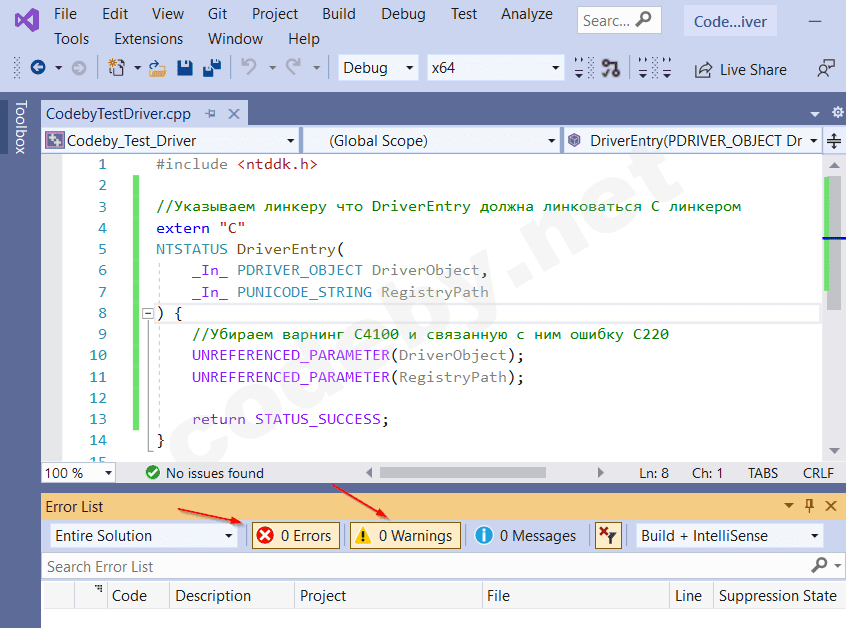Click the CRLF line ending indicator
This screenshot has width=846, height=628.
817,473
